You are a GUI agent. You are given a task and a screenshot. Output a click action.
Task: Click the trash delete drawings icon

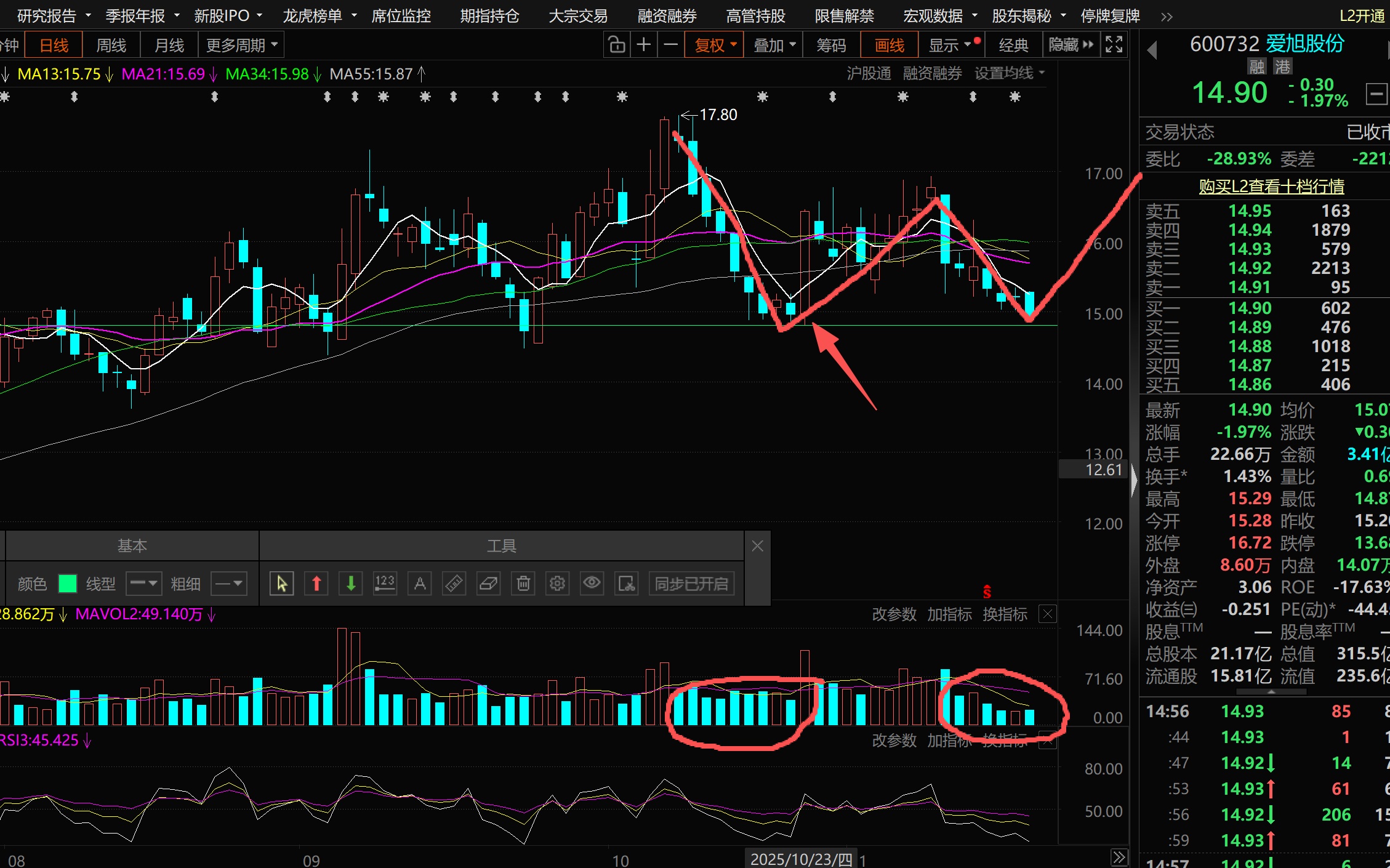click(523, 583)
